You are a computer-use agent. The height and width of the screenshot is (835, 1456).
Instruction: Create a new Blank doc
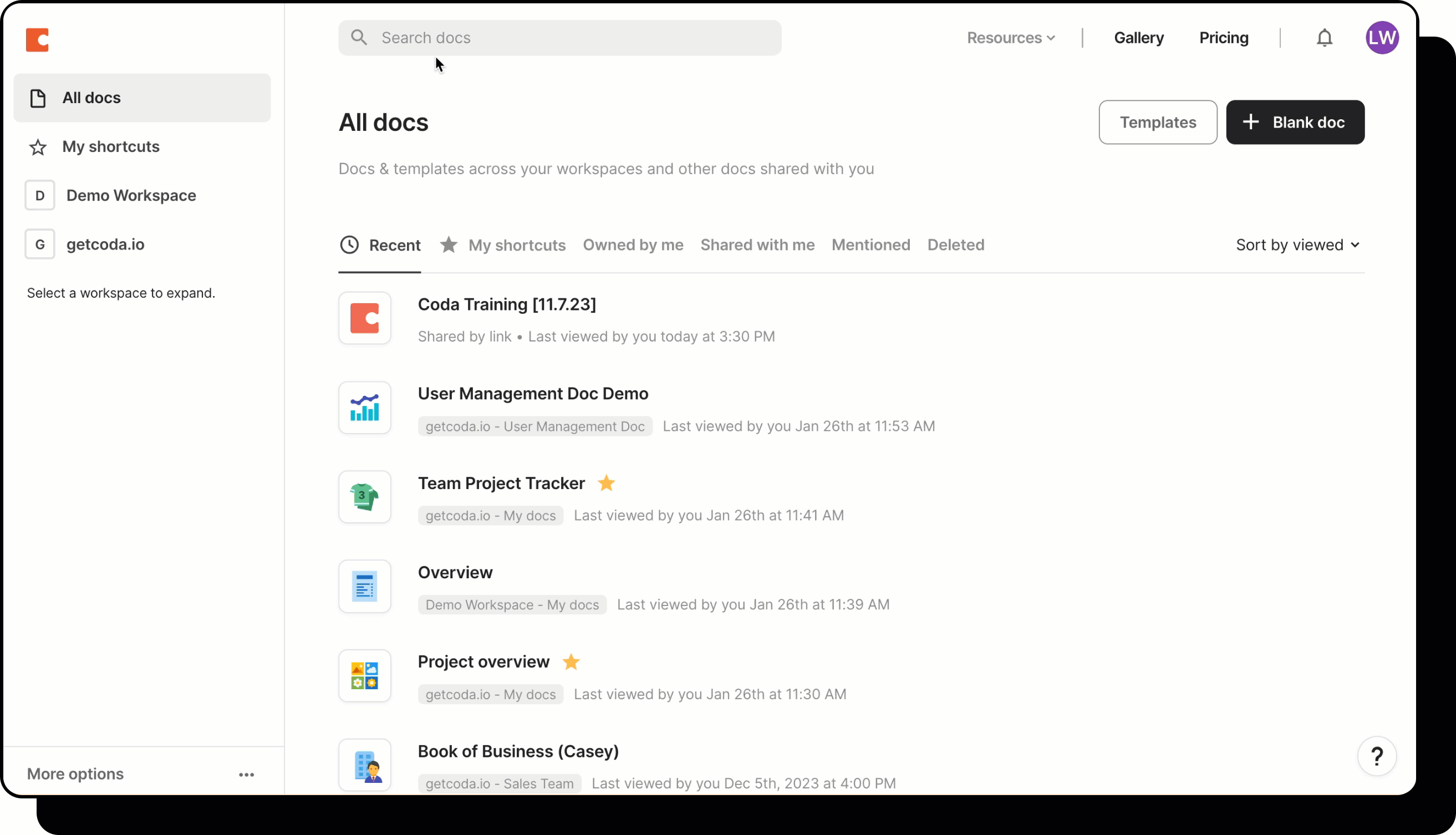pos(1295,122)
